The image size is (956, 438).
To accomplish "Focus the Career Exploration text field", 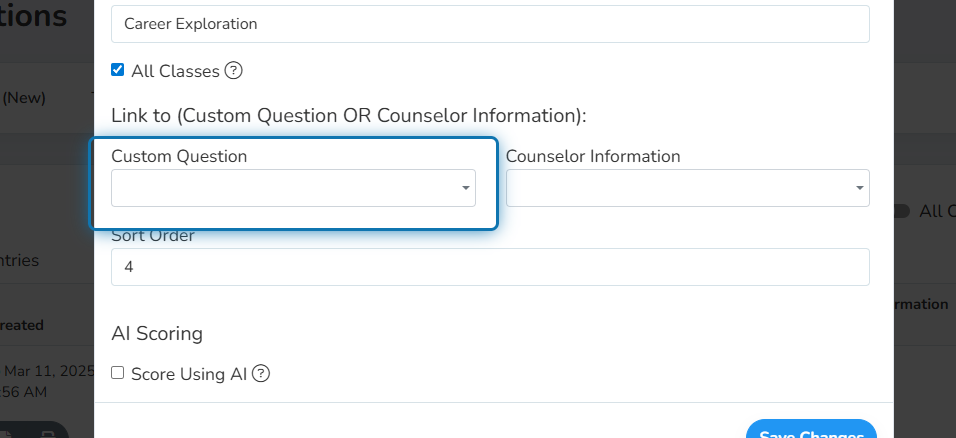I will [x=490, y=24].
